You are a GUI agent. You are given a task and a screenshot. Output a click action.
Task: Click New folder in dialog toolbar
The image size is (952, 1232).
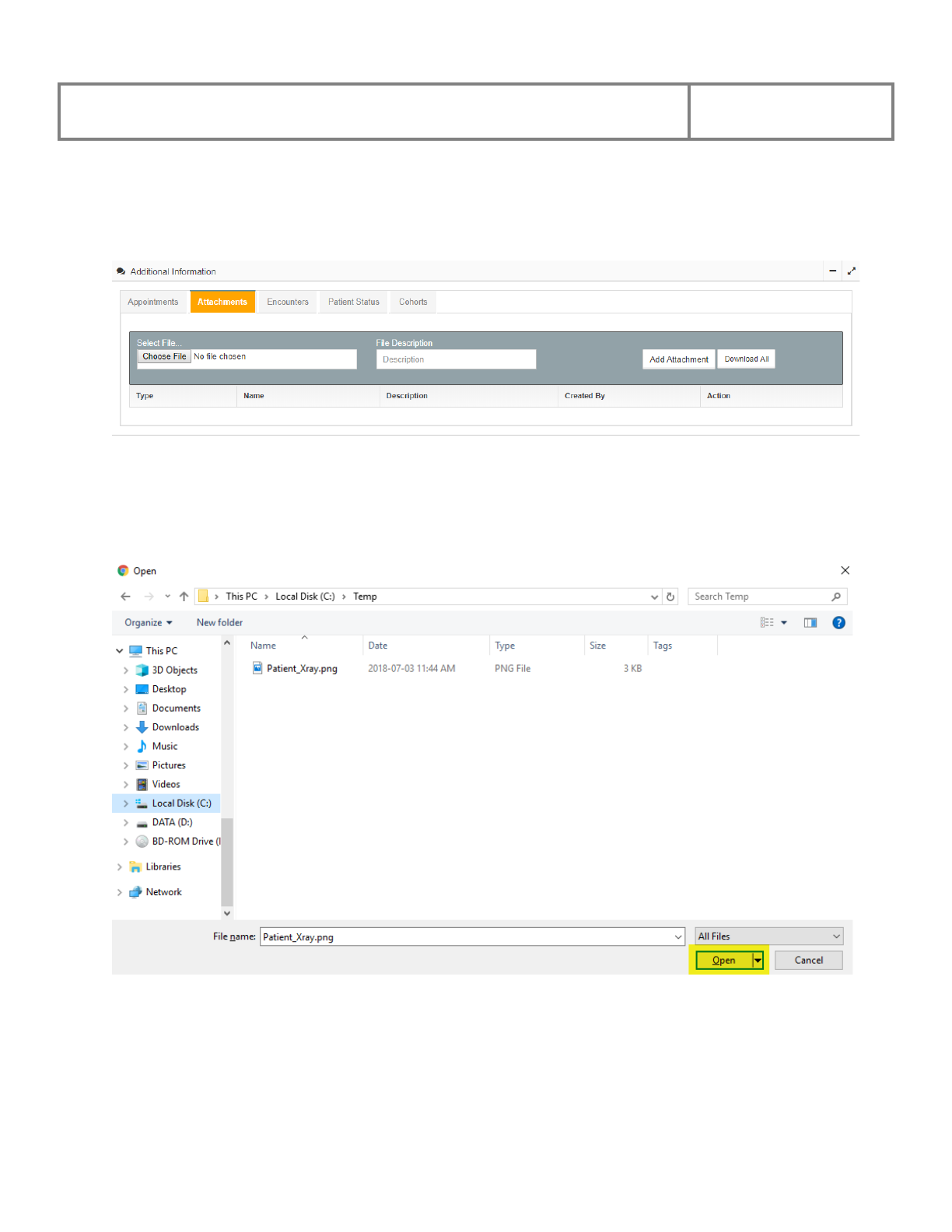pyautogui.click(x=219, y=622)
